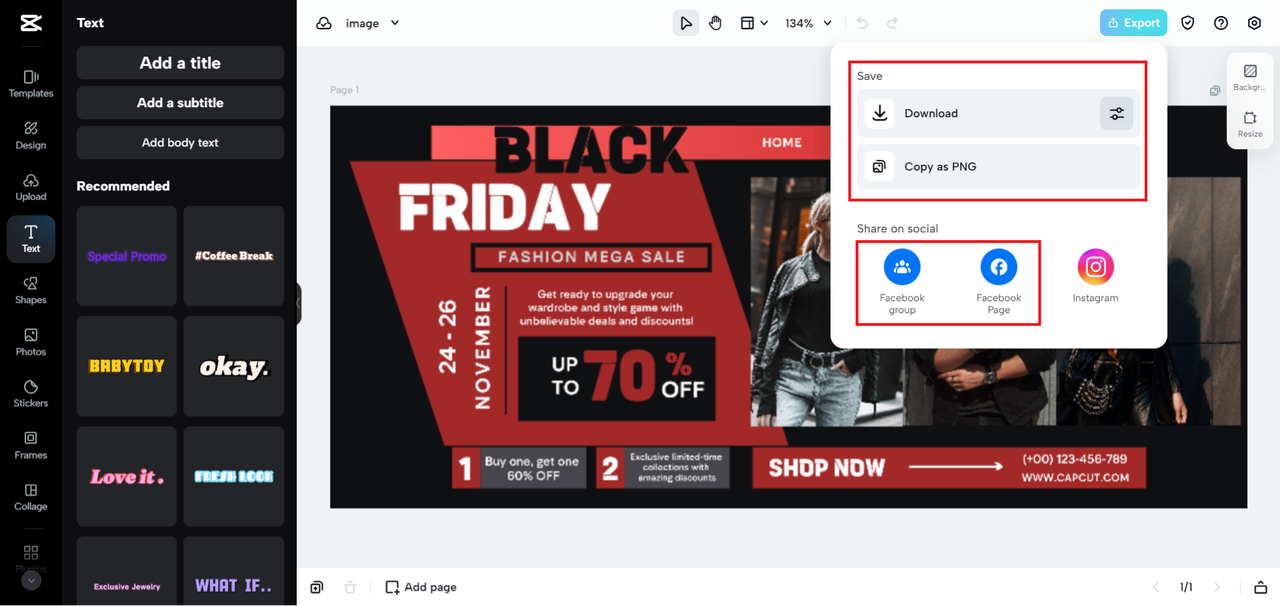1280x606 pixels.
Task: Click Copy as PNG
Action: [x=999, y=166]
